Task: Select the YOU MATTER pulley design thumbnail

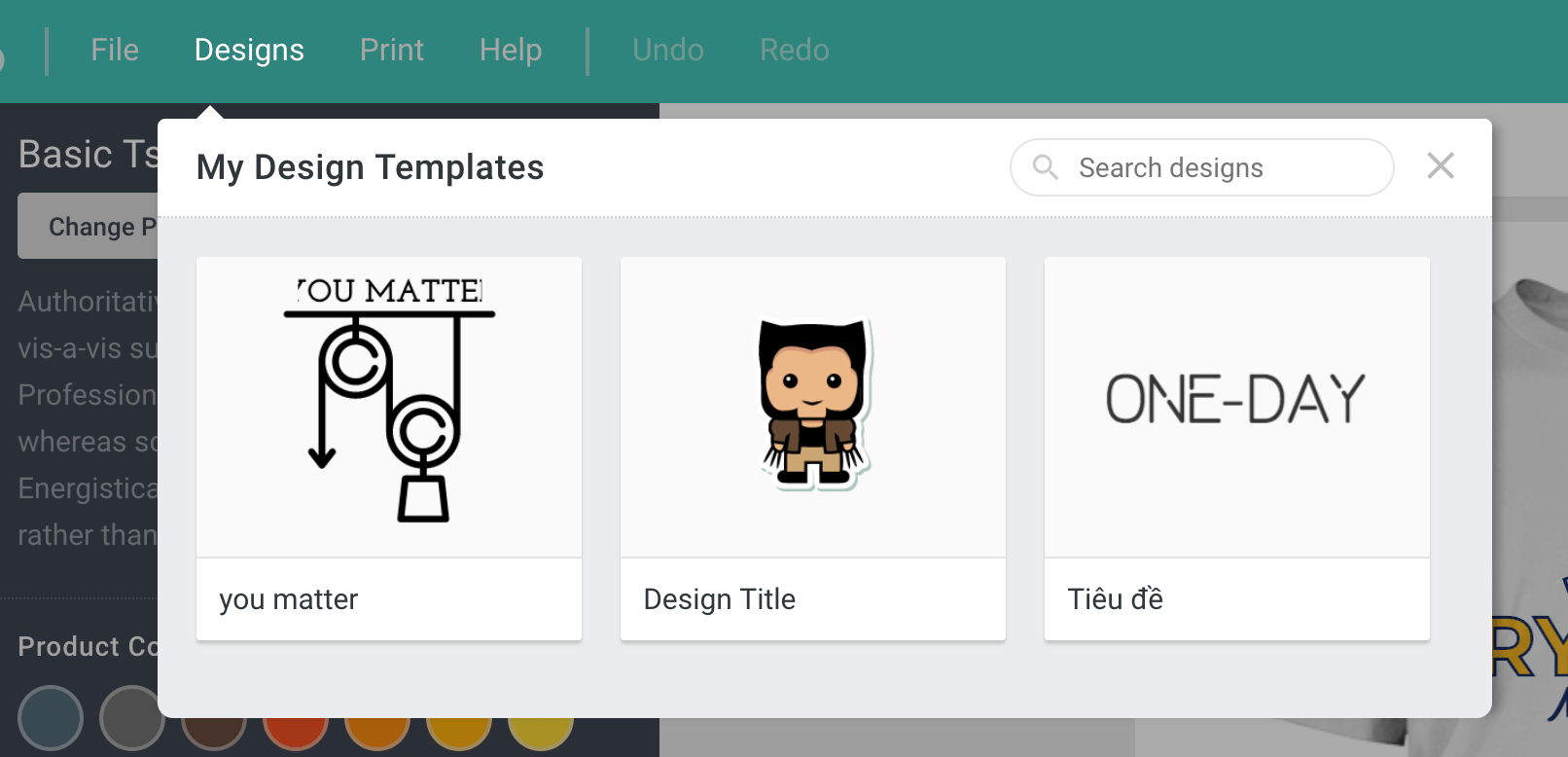Action: click(x=389, y=407)
